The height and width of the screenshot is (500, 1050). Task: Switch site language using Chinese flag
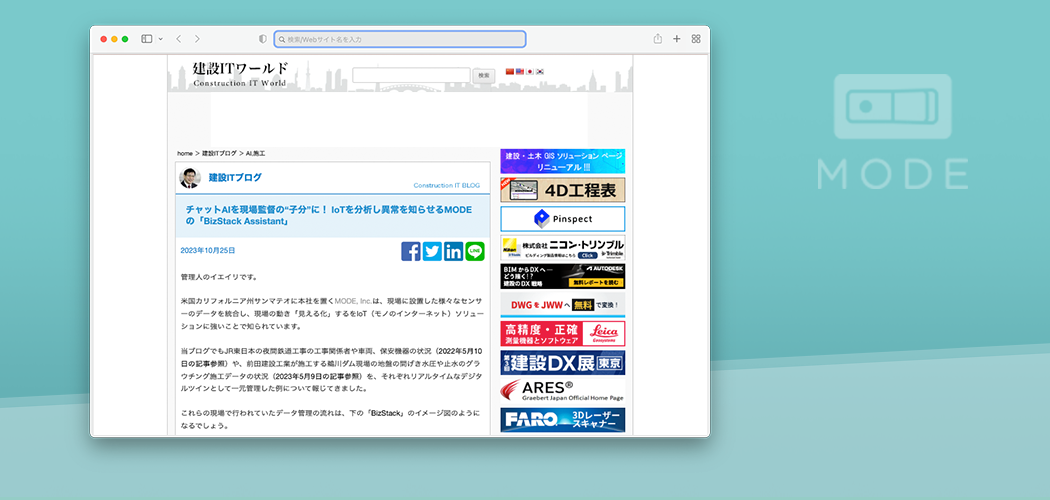[x=510, y=72]
